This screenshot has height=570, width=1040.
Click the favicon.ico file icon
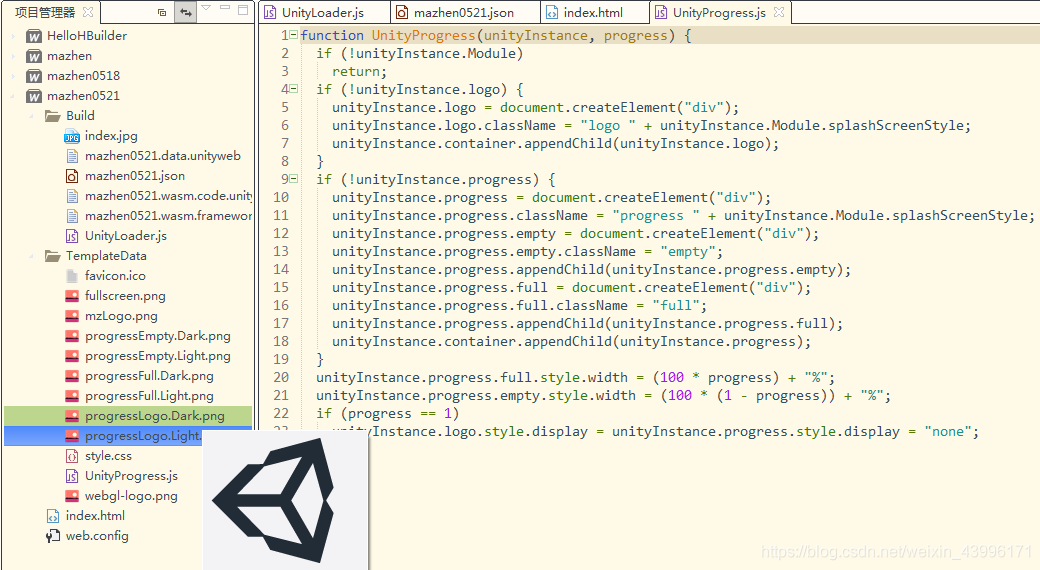click(x=72, y=275)
